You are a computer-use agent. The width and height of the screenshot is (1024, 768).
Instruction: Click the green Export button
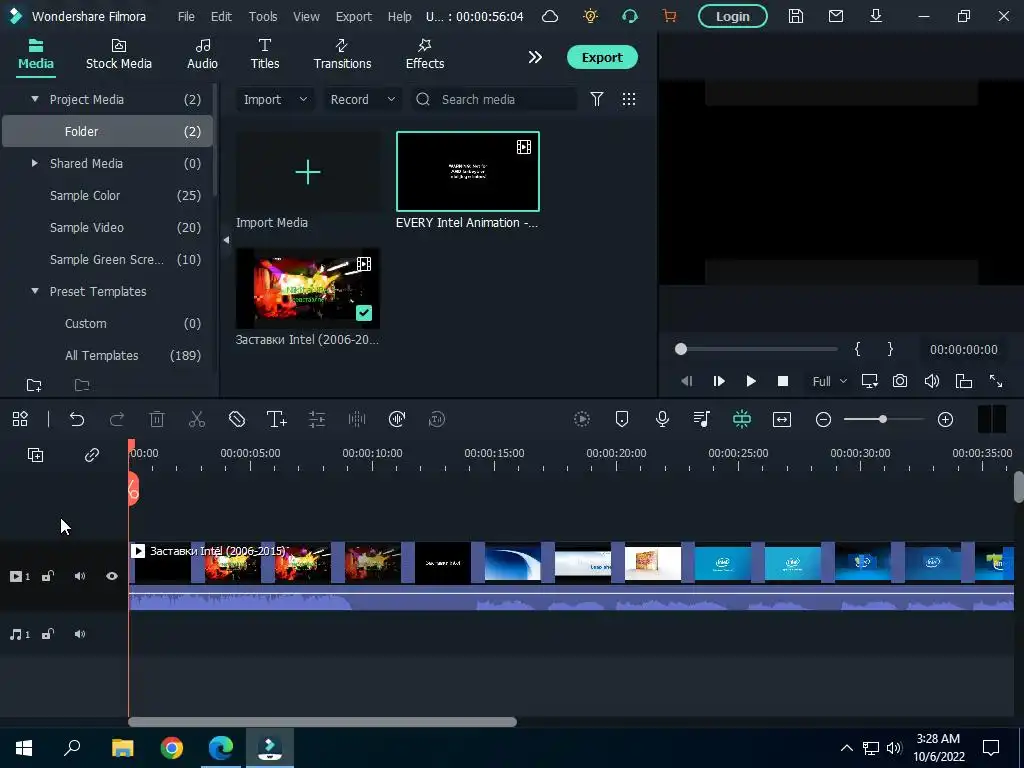602,57
